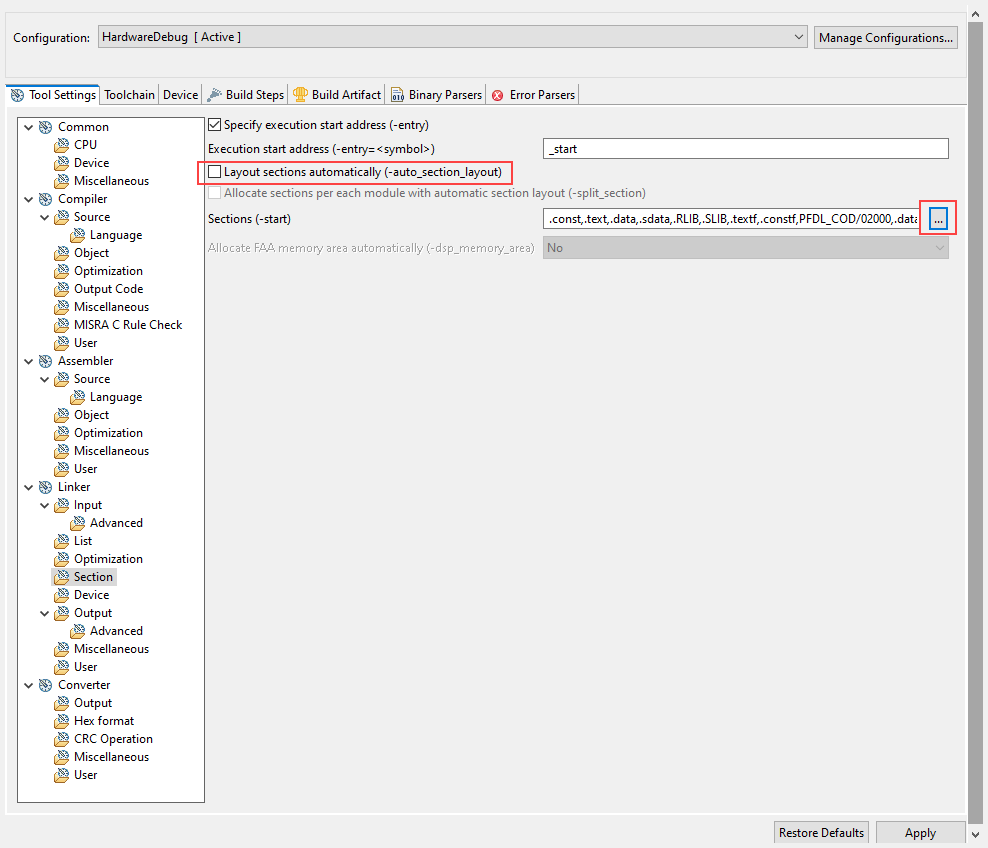The height and width of the screenshot is (848, 988).
Task: Collapse the Linker tree node
Action: coord(28,487)
